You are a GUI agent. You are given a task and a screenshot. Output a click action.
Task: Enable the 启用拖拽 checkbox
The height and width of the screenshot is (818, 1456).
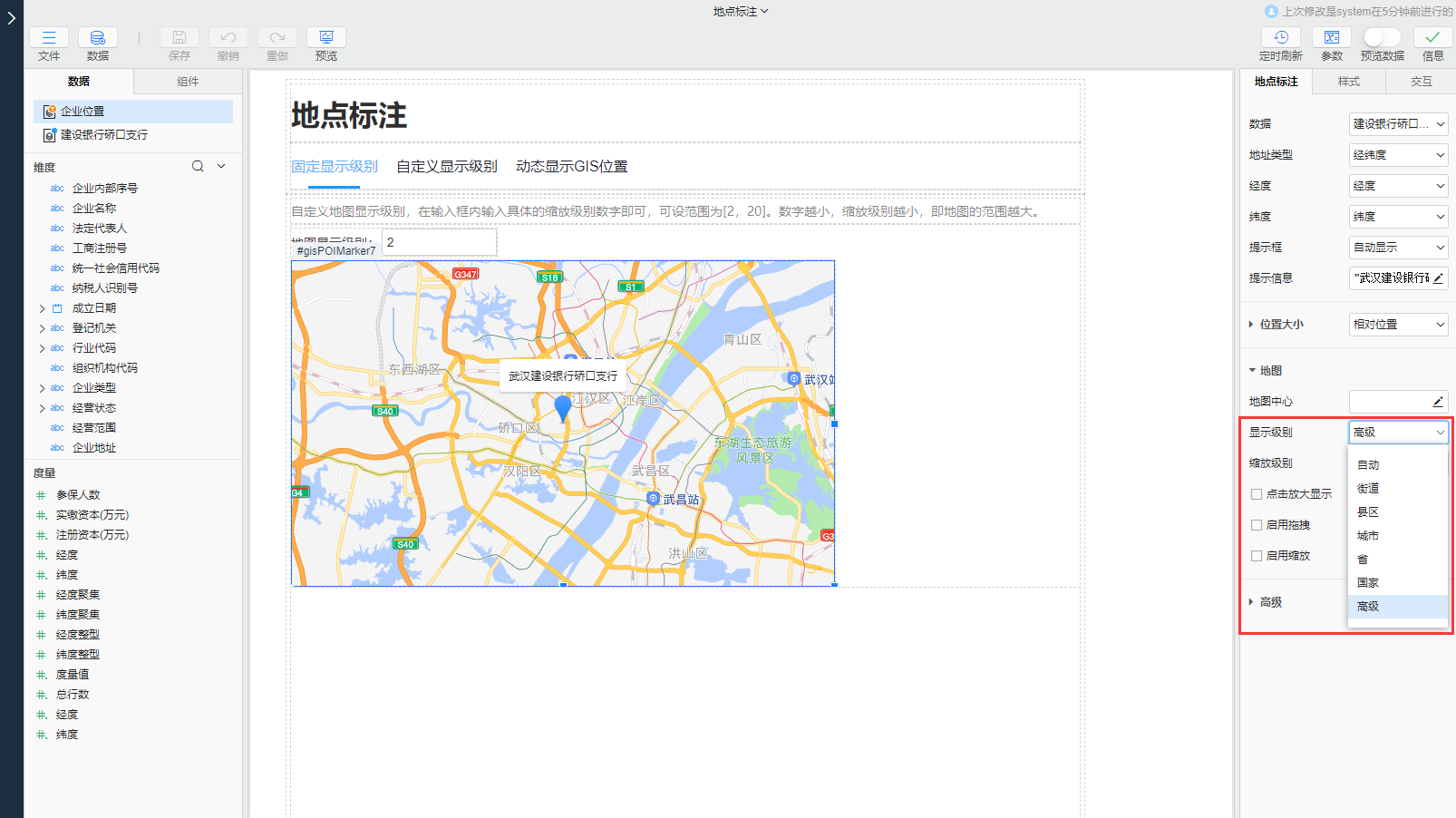(1257, 524)
